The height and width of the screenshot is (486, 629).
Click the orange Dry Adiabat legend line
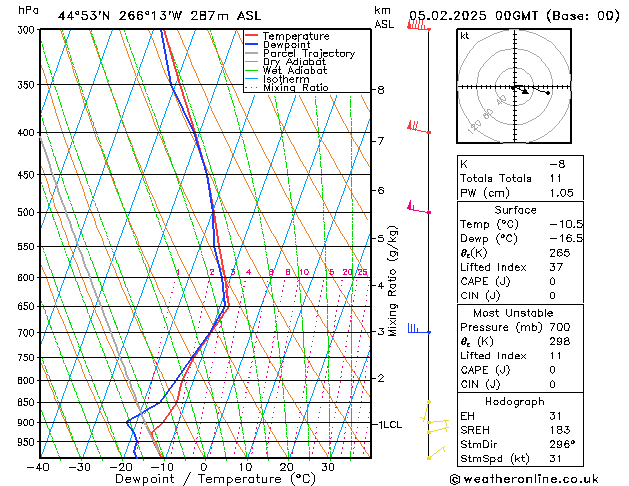point(252,61)
